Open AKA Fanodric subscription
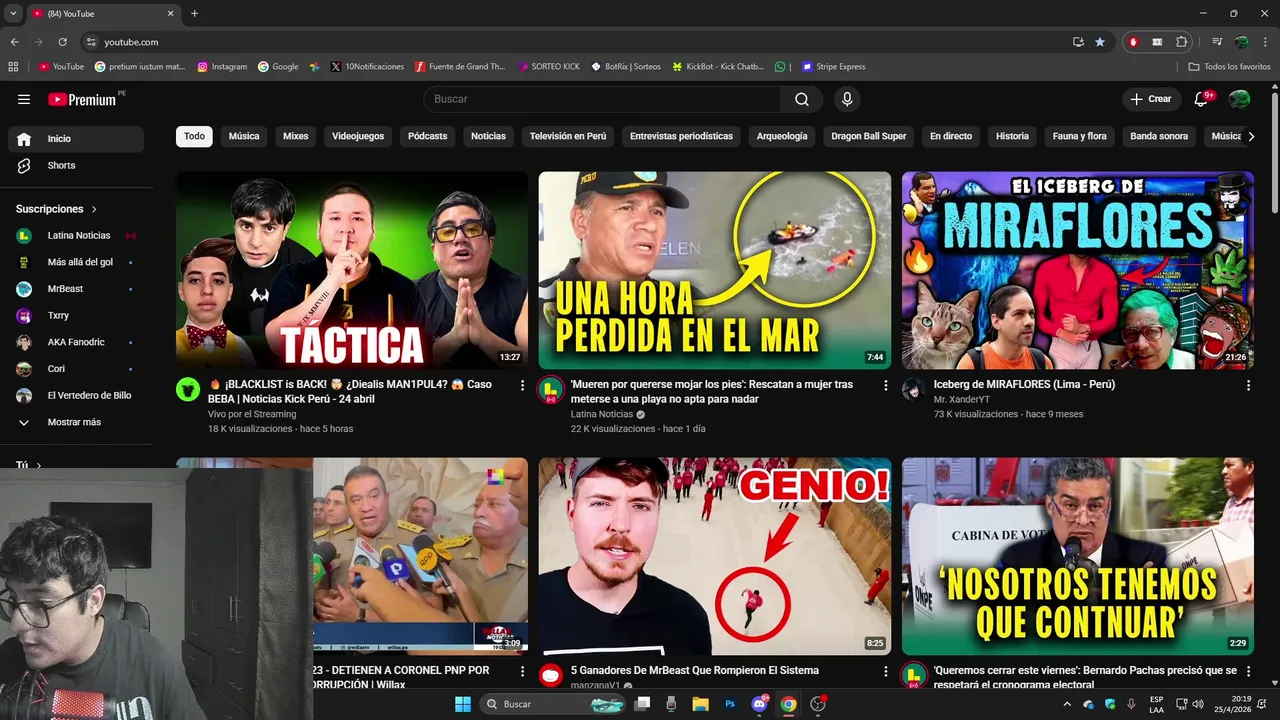This screenshot has width=1280, height=720. pyautogui.click(x=76, y=342)
